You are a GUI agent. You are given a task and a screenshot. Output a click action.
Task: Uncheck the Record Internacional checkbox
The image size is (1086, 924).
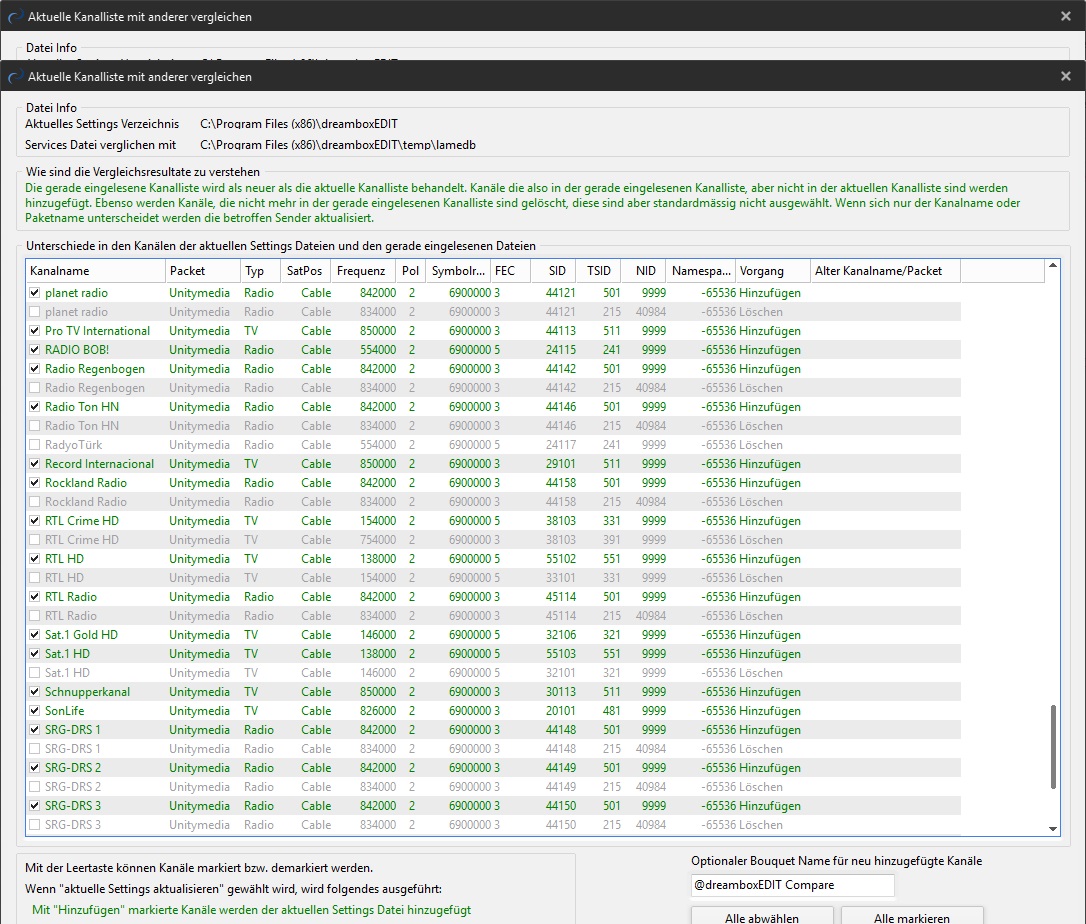coord(36,464)
